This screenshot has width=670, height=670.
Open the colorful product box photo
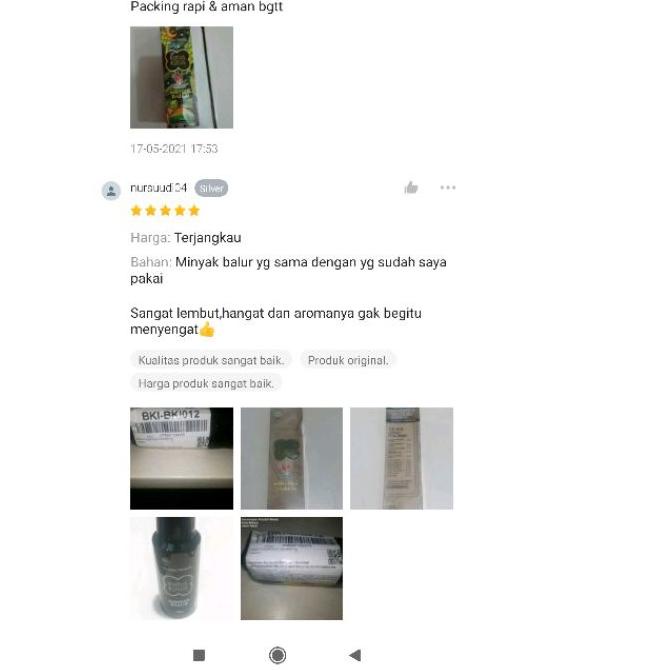coord(182,77)
